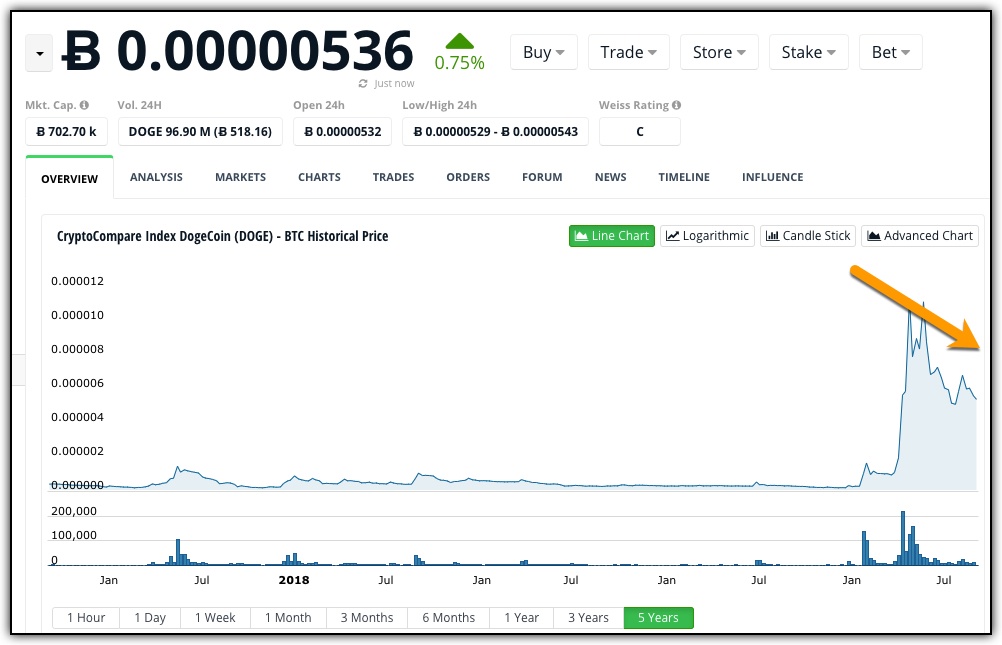This screenshot has width=1002, height=645.
Task: Click the Mkt. Cap. info icon
Action: pos(84,105)
